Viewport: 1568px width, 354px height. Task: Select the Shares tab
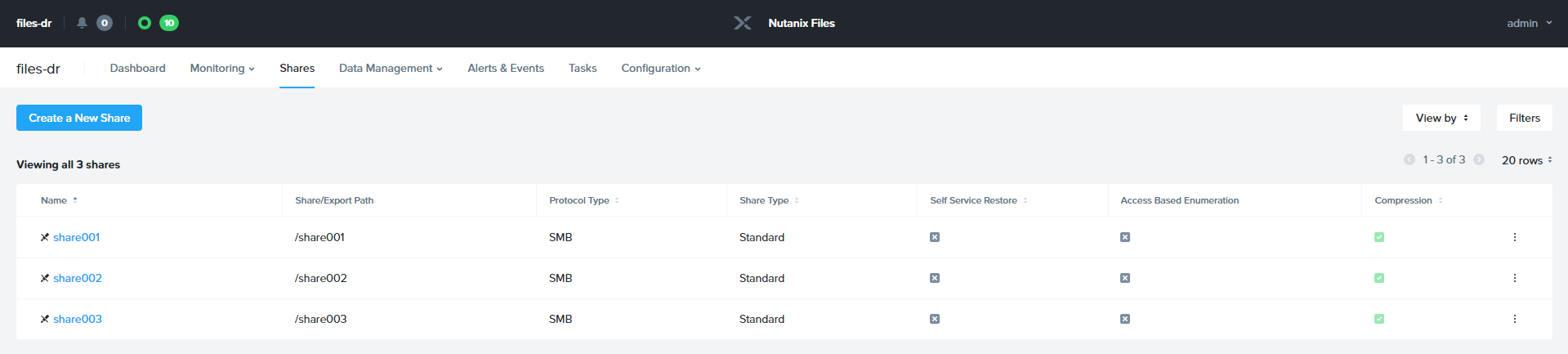pos(297,68)
